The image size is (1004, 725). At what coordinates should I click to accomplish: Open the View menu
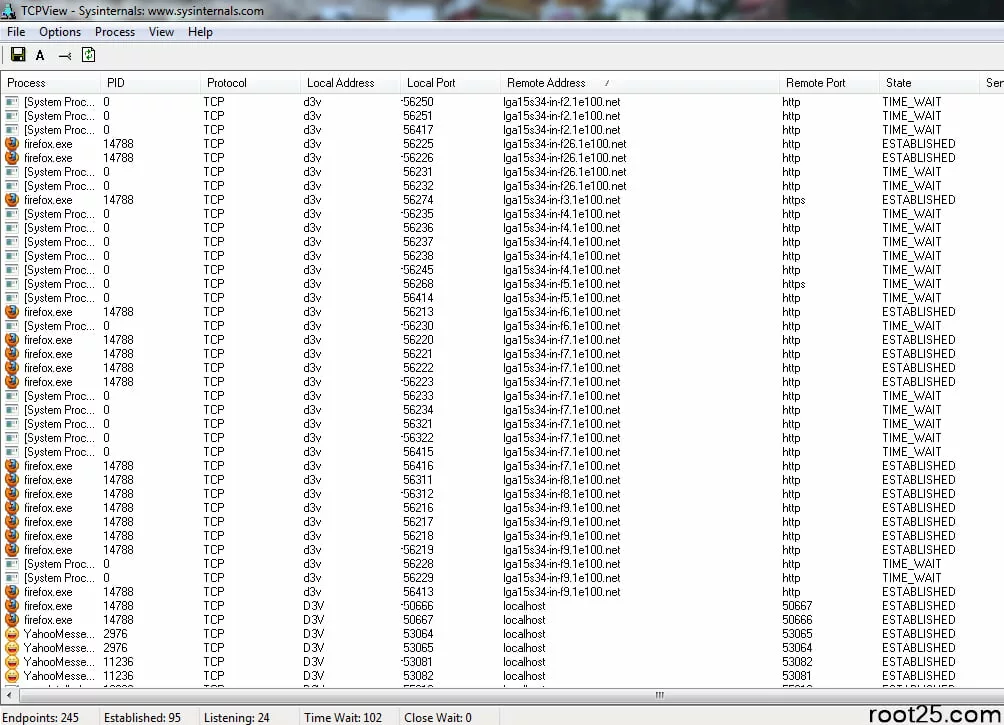pyautogui.click(x=161, y=32)
